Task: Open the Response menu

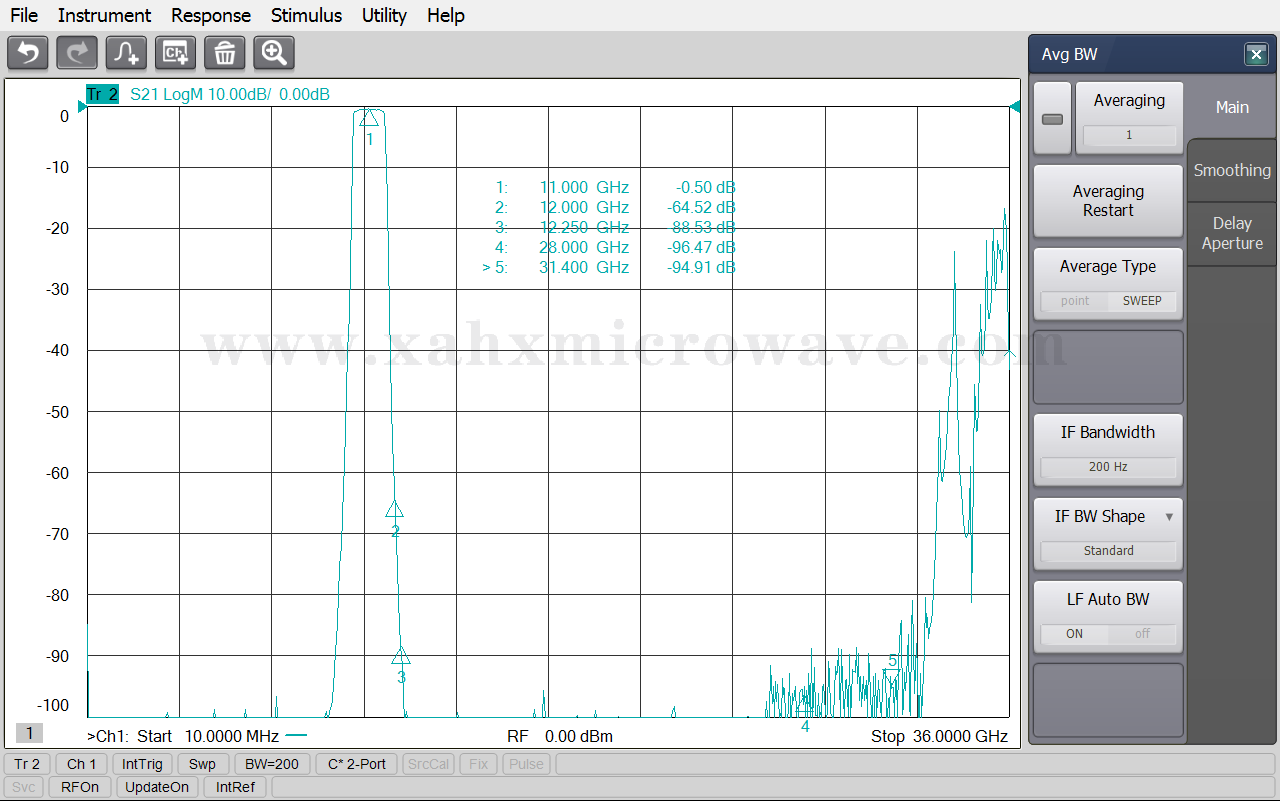Action: (211, 15)
